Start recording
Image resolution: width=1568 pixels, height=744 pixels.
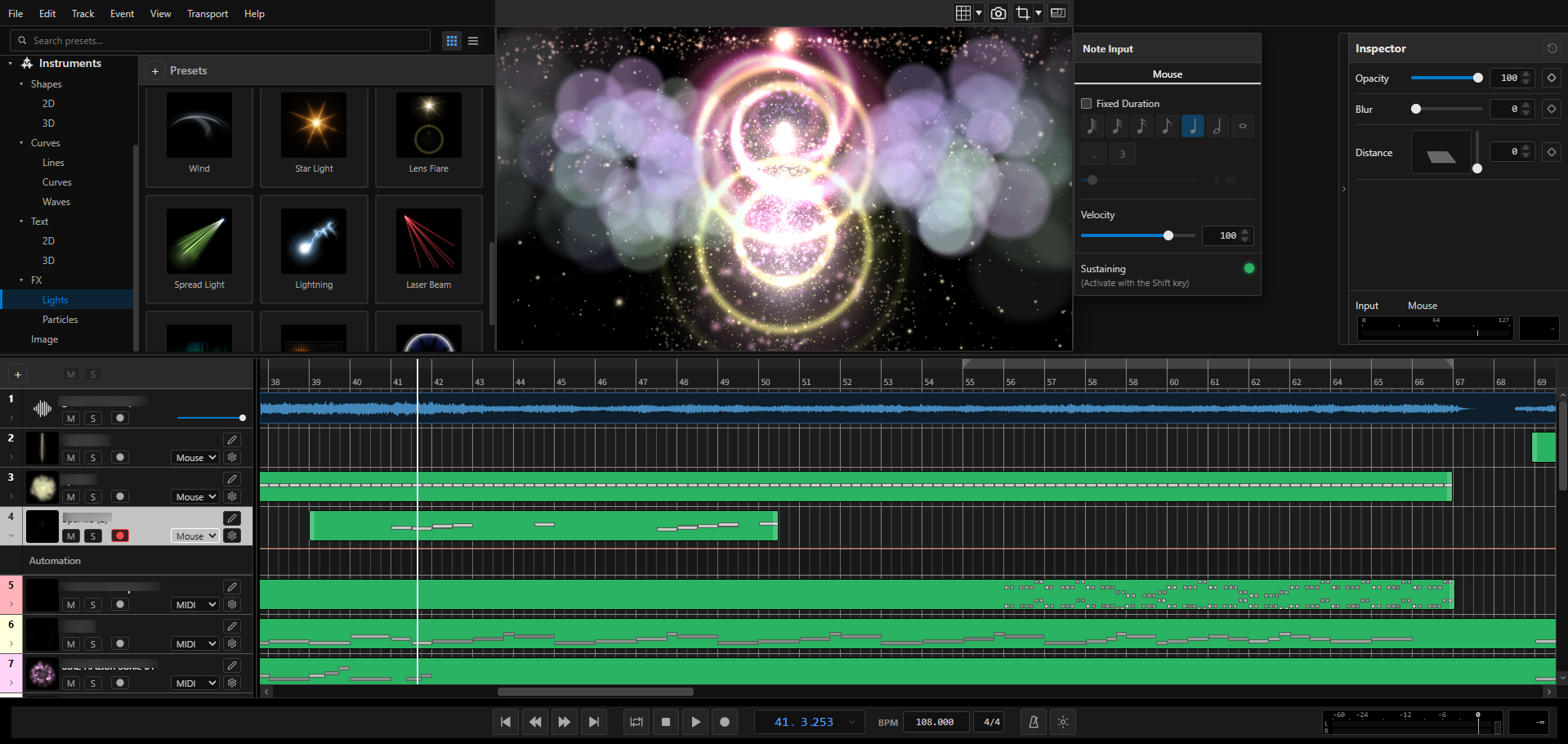pyautogui.click(x=725, y=722)
